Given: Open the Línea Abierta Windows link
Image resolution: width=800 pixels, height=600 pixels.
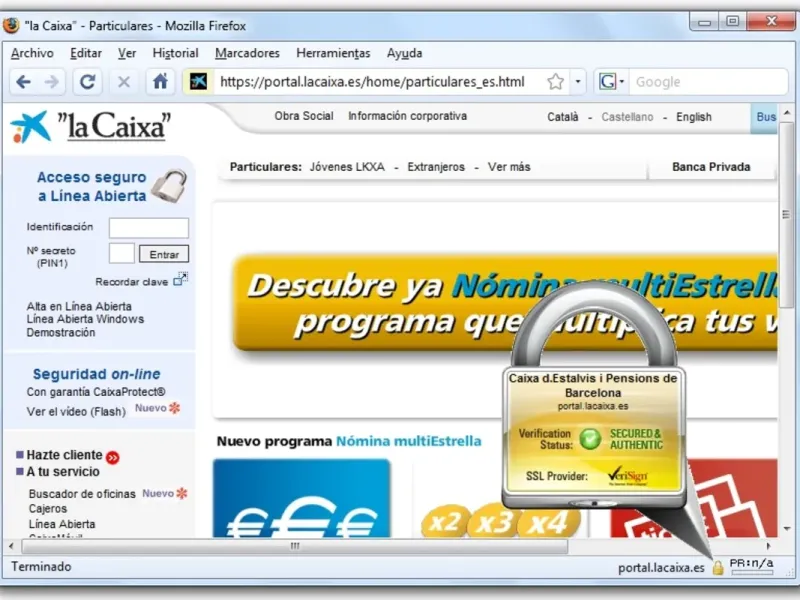Looking at the screenshot, I should [85, 319].
